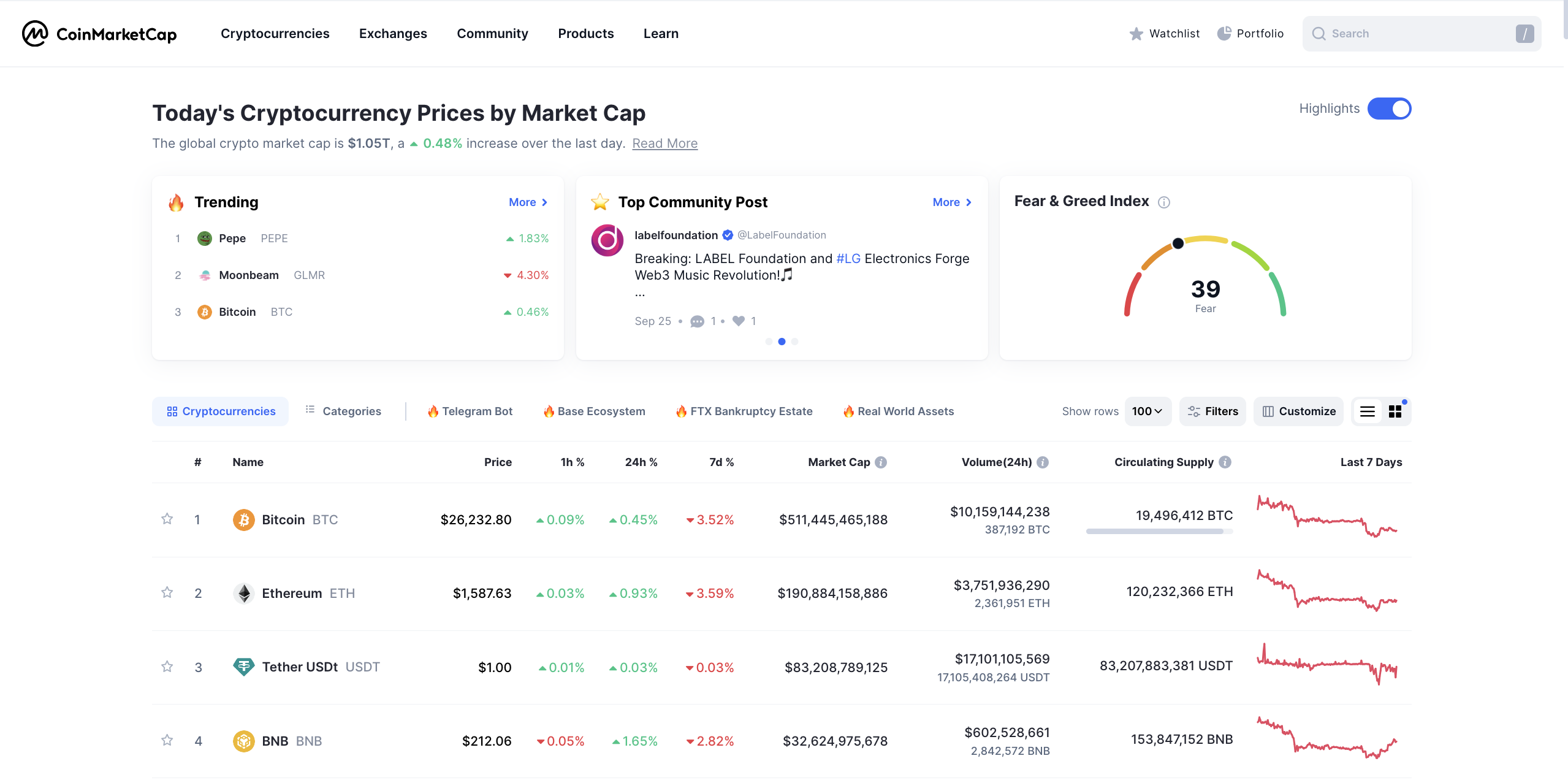Select third dot in community post carousel
This screenshot has height=780, width=1568.
click(794, 342)
